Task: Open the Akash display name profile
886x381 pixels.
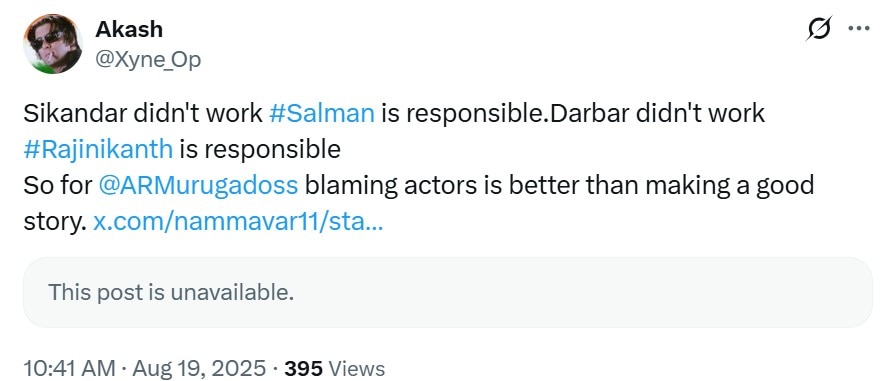Action: click(x=129, y=29)
